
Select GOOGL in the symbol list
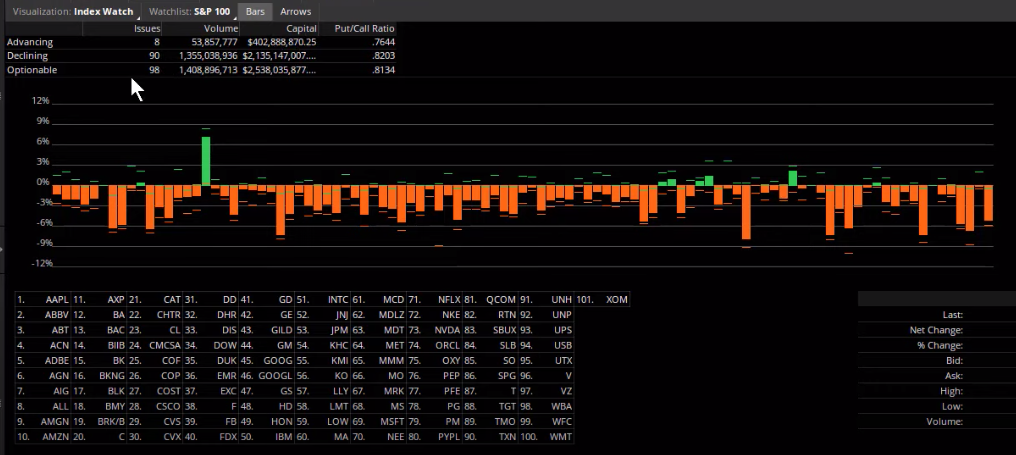click(x=276, y=375)
